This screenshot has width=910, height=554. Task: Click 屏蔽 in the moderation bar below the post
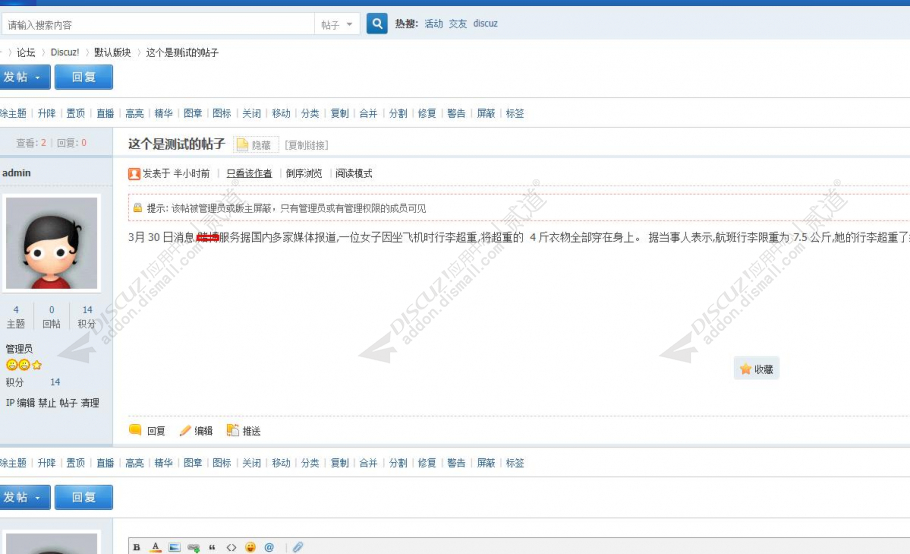pyautogui.click(x=486, y=463)
